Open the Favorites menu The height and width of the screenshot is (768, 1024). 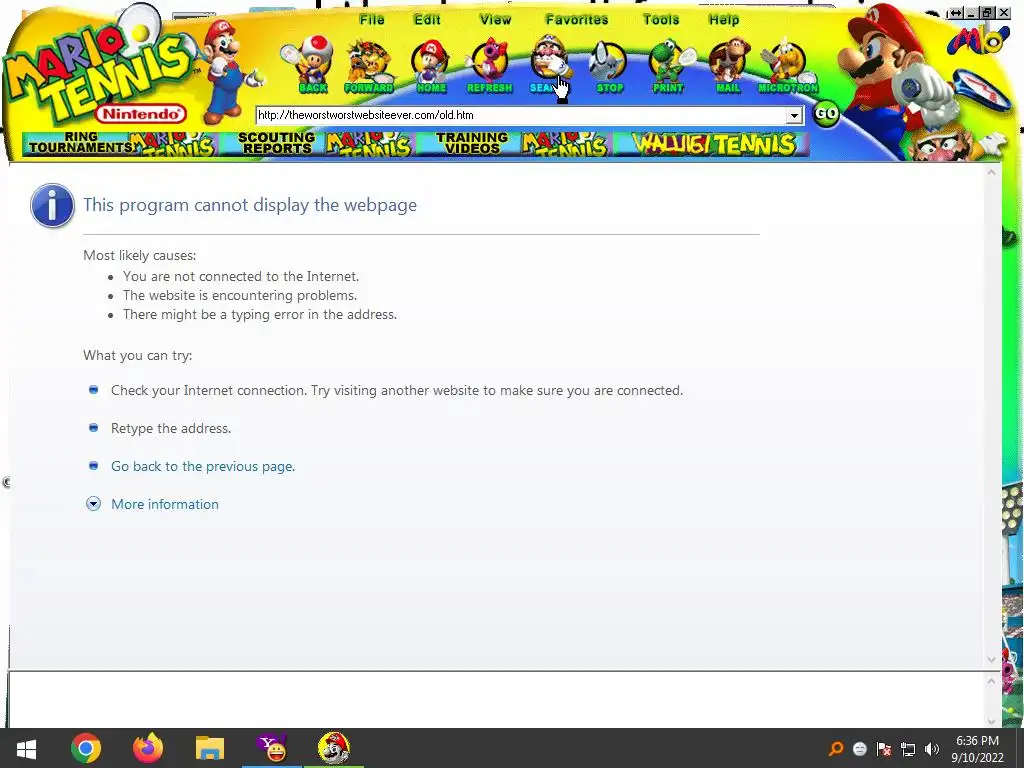[577, 20]
